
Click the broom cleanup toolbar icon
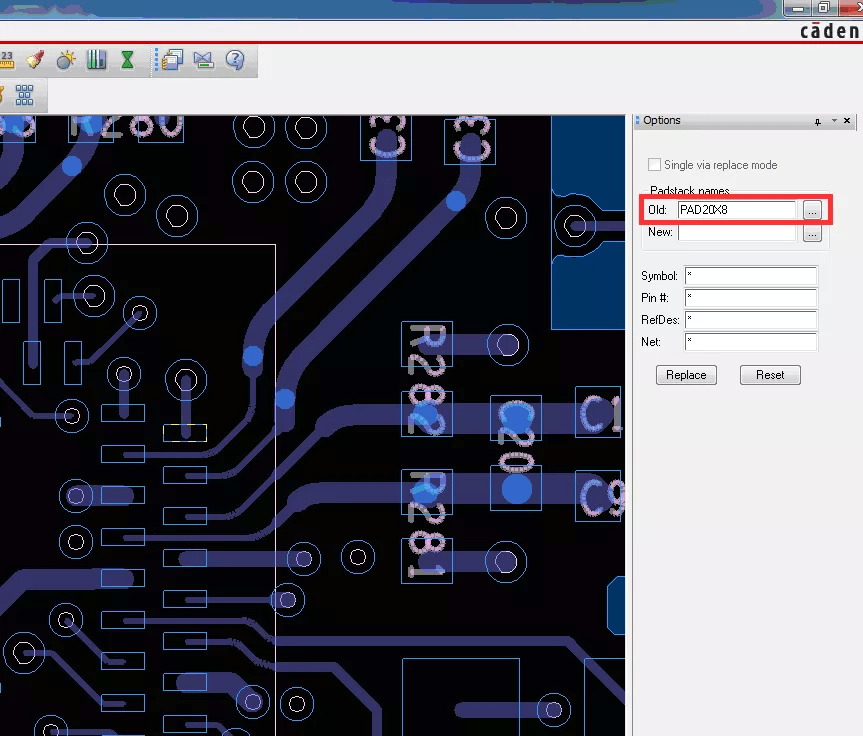click(x=36, y=60)
